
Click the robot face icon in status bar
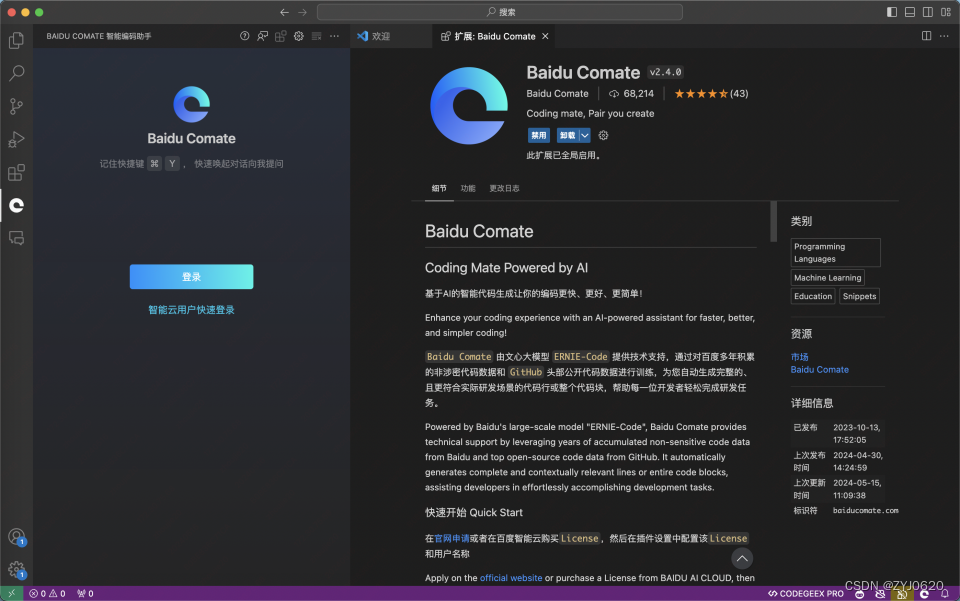pyautogui.click(x=860, y=594)
